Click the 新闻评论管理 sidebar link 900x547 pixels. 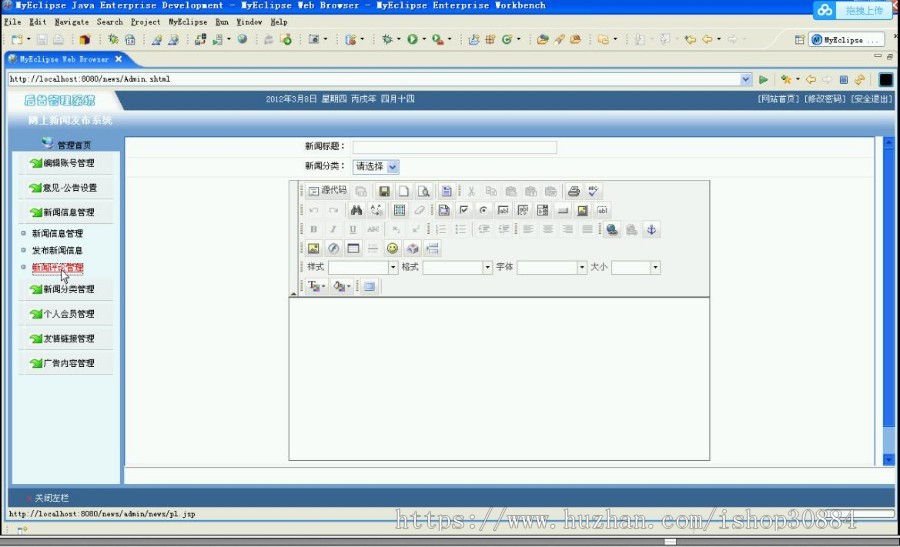tap(57, 267)
